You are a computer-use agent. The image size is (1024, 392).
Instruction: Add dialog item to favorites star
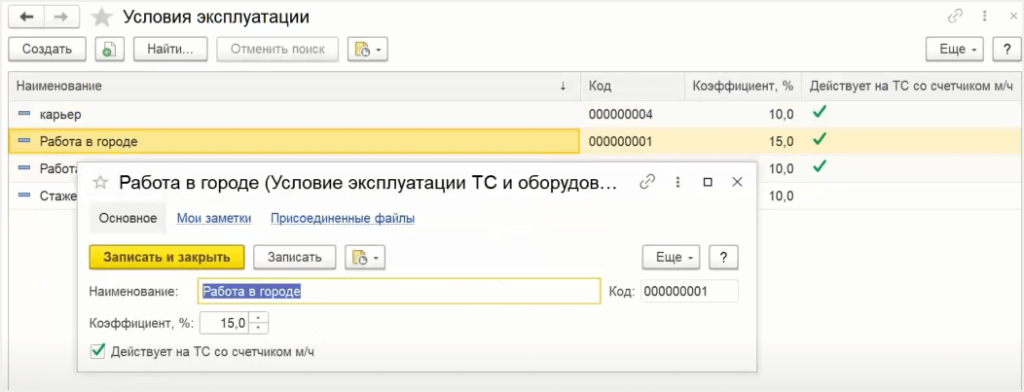click(x=101, y=182)
